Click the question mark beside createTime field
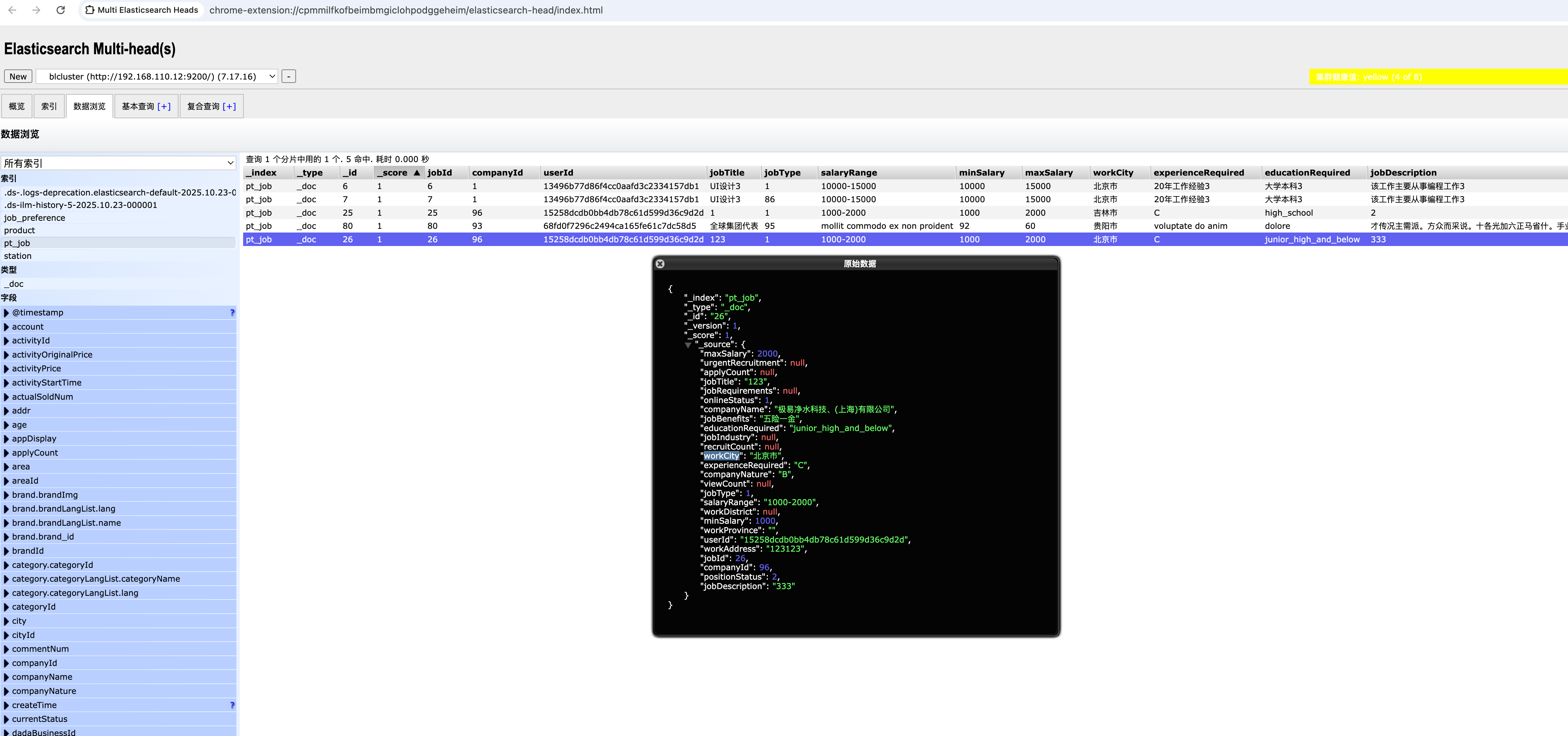 pyautogui.click(x=232, y=705)
